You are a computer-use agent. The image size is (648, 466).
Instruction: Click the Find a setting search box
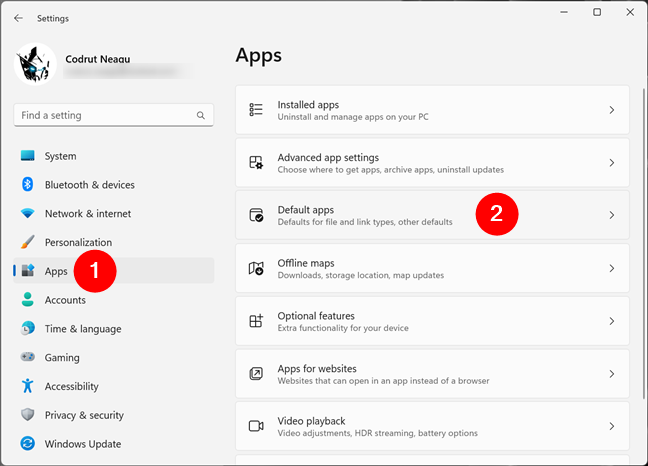pyautogui.click(x=114, y=115)
